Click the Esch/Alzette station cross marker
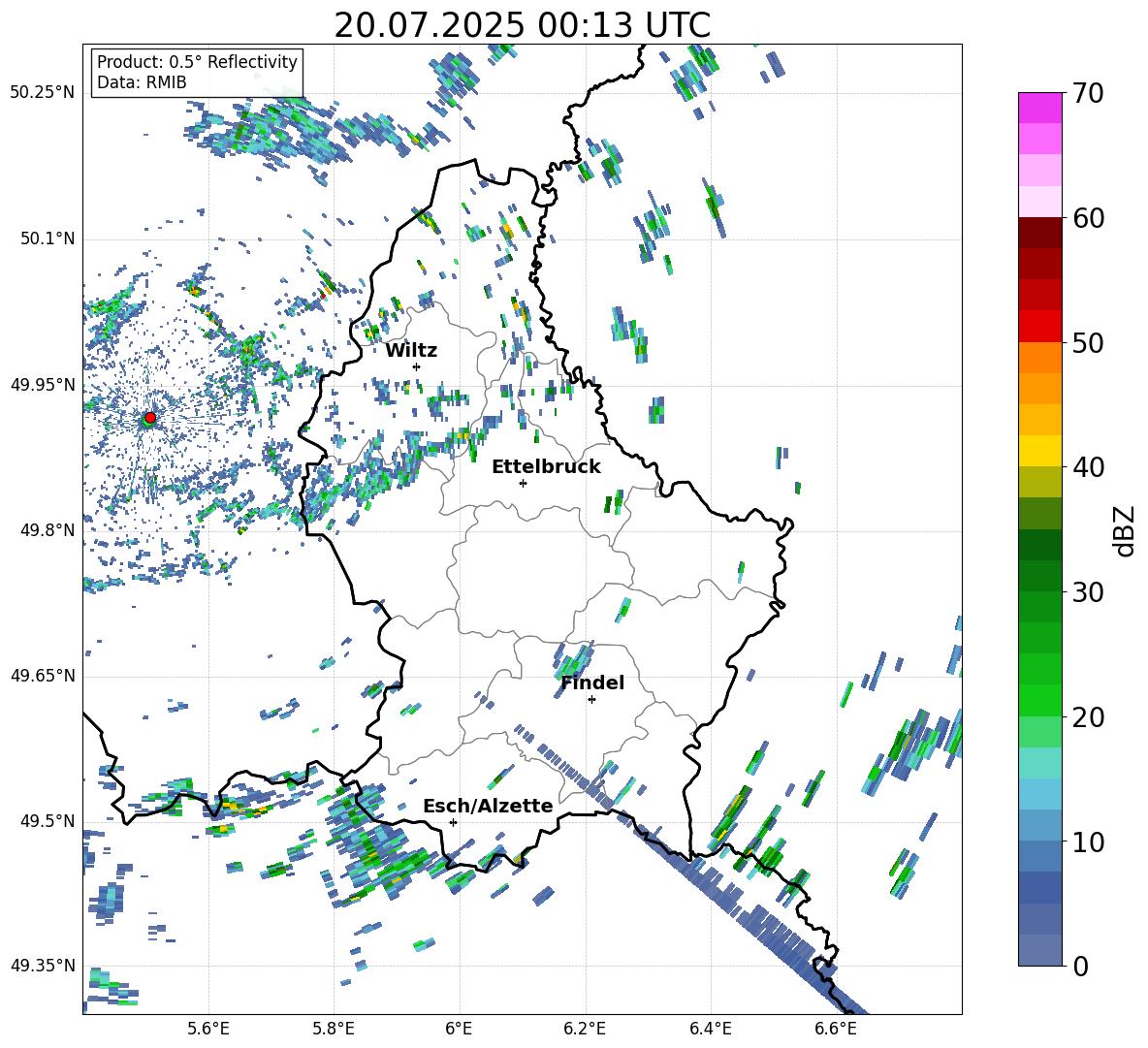Viewport: 1148px width, 1048px height. [453, 822]
